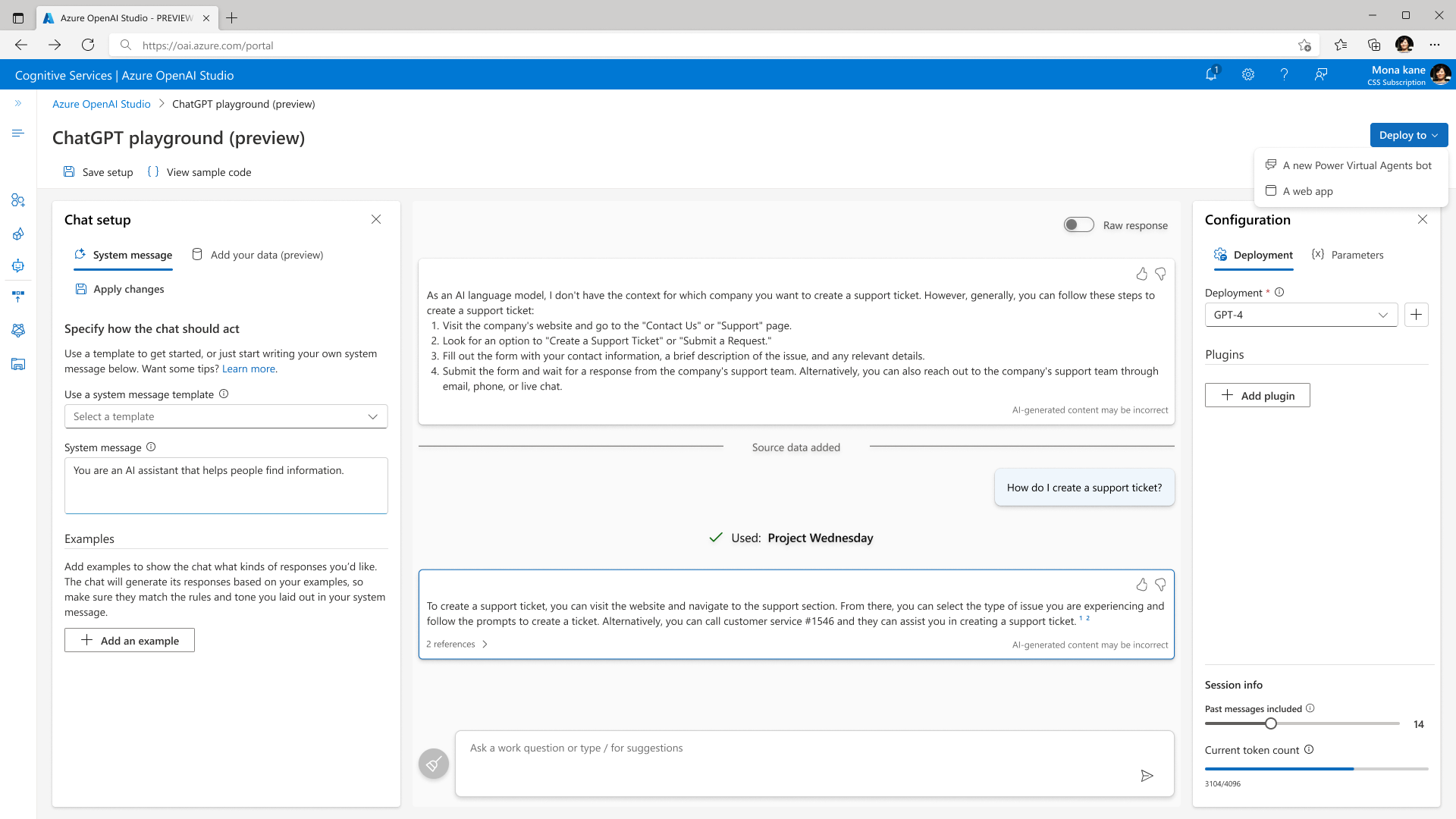Click the Add plugin button

1257,395
